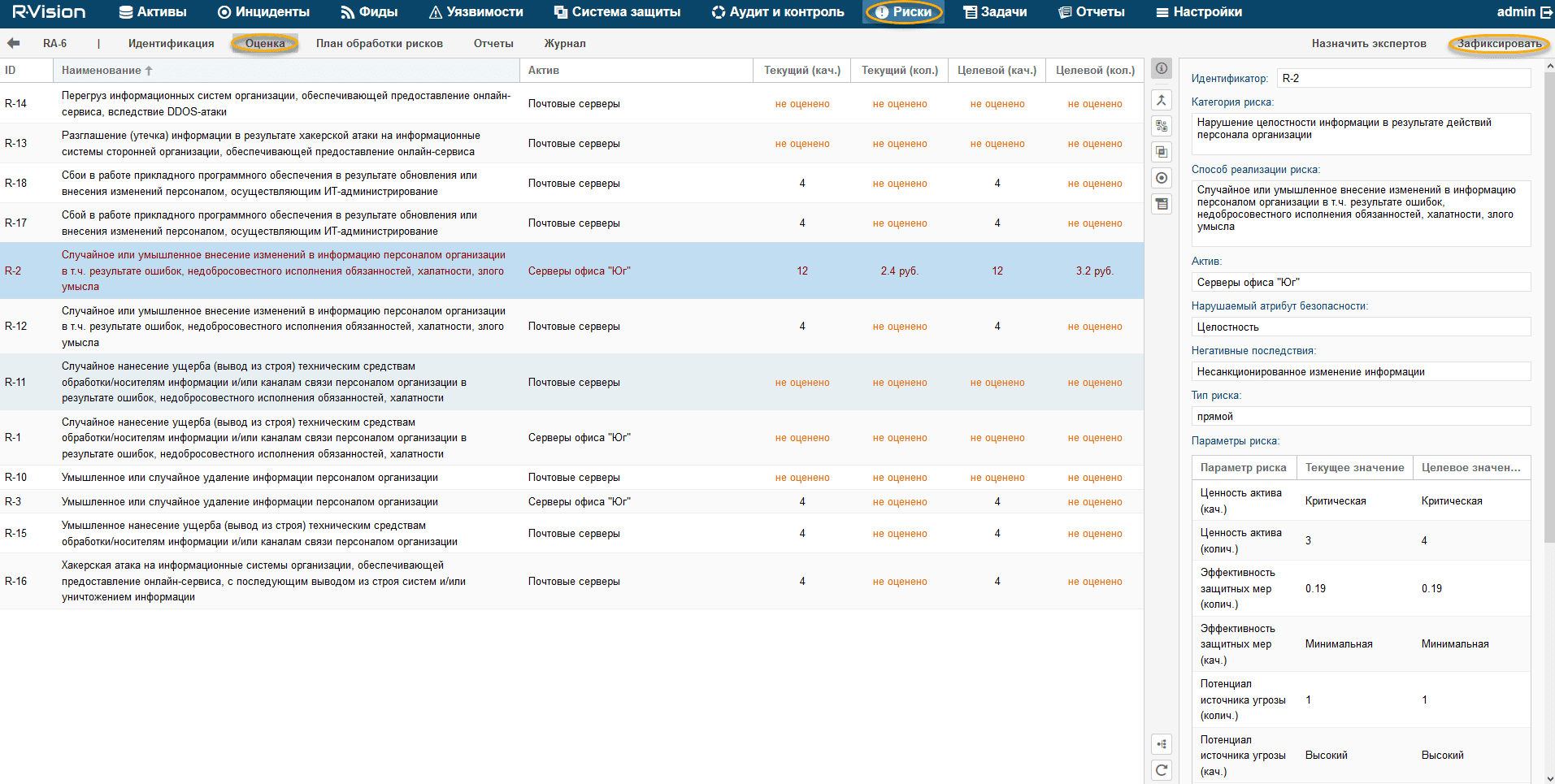Click the Идентификатор field containing R-2
Screen dimensions: 1555x784
[1404, 78]
